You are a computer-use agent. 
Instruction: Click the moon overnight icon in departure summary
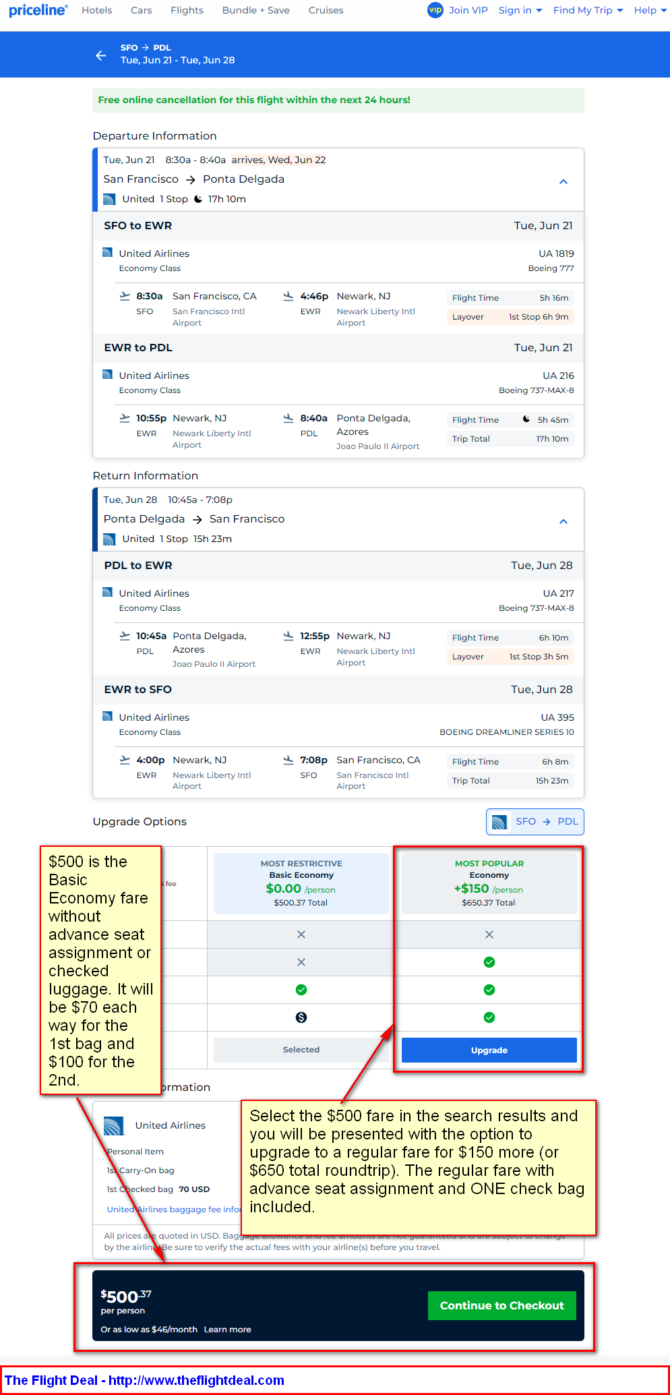(x=198, y=199)
